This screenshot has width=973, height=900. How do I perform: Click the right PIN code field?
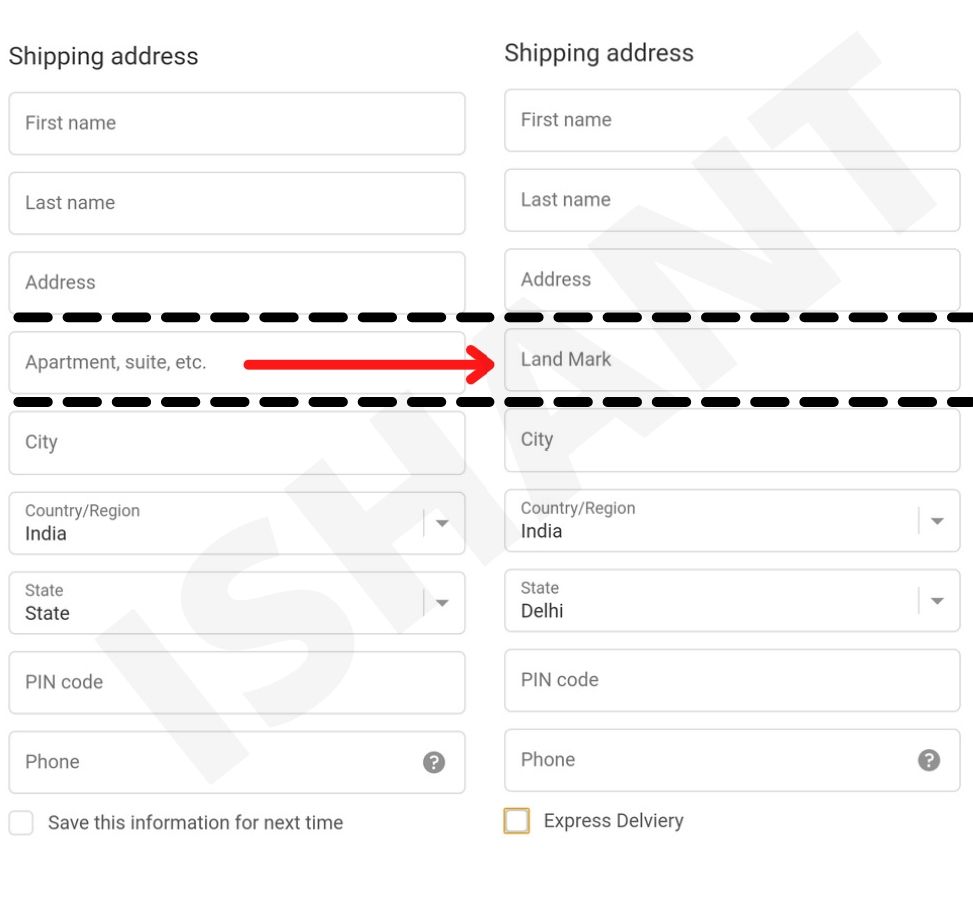pyautogui.click(x=732, y=680)
